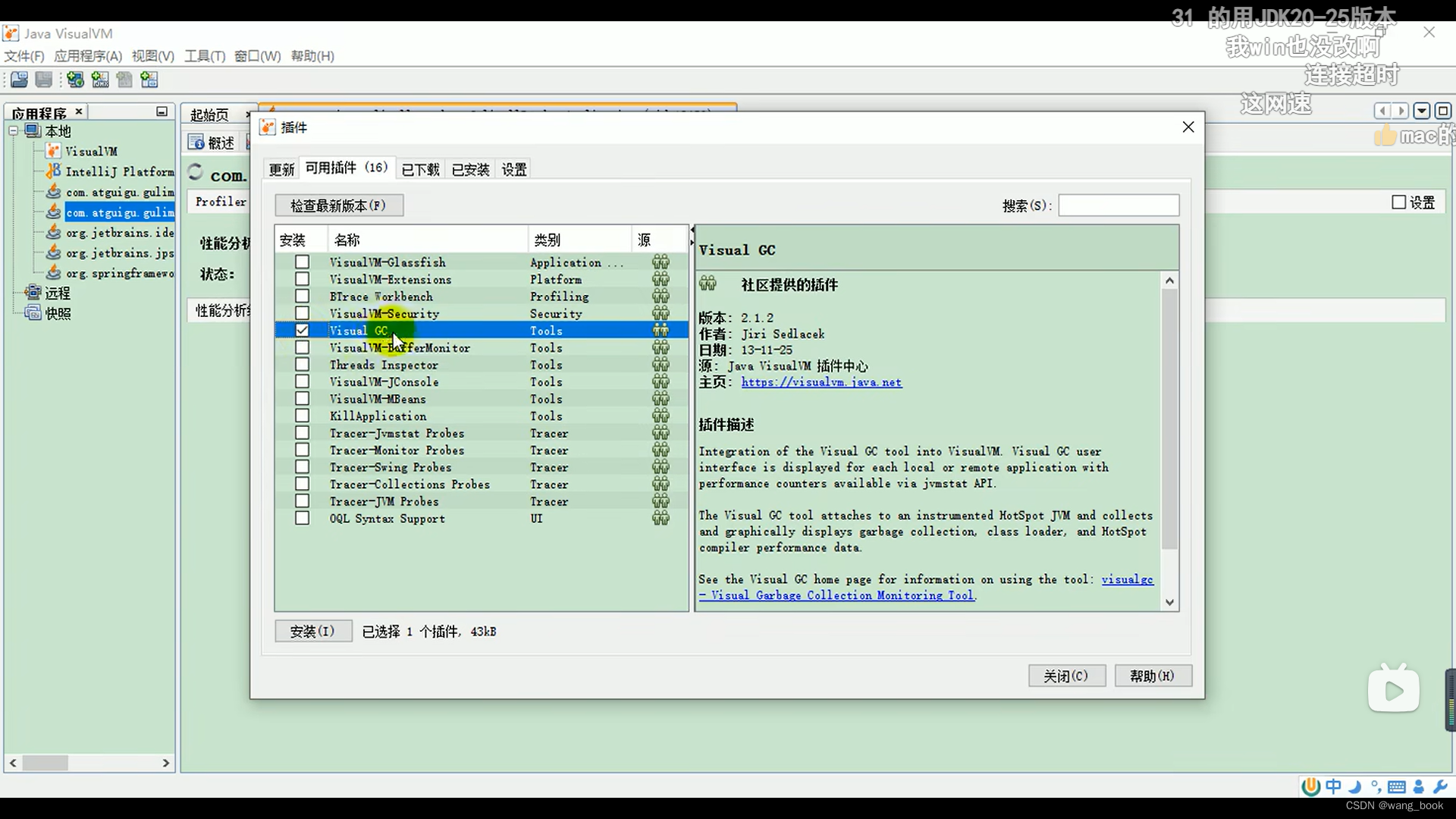Switch to 更新 tab in plugins dialog
The height and width of the screenshot is (819, 1456).
pos(281,170)
